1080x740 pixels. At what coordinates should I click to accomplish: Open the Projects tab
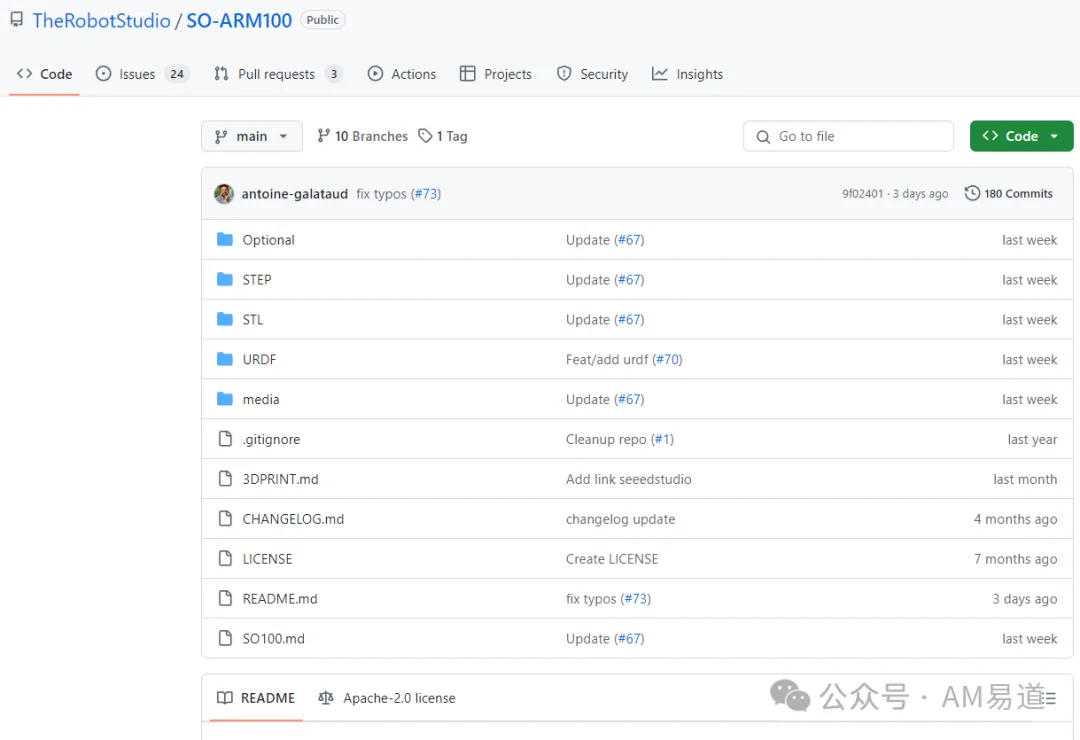(496, 74)
